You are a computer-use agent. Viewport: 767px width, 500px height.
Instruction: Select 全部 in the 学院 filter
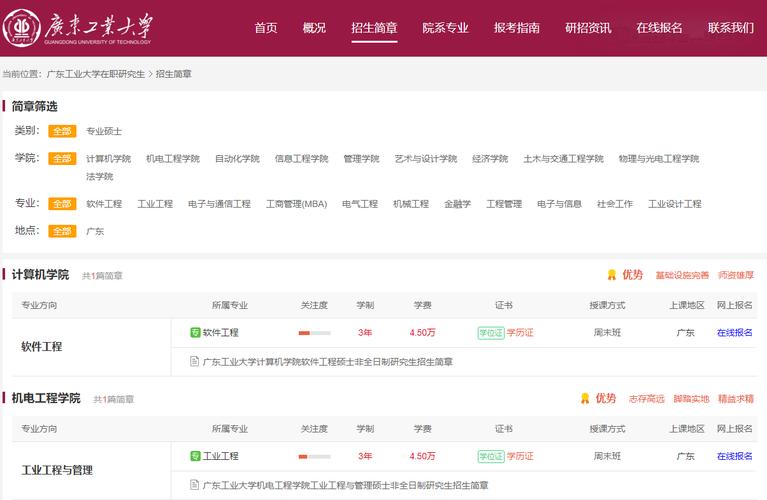[x=62, y=159]
